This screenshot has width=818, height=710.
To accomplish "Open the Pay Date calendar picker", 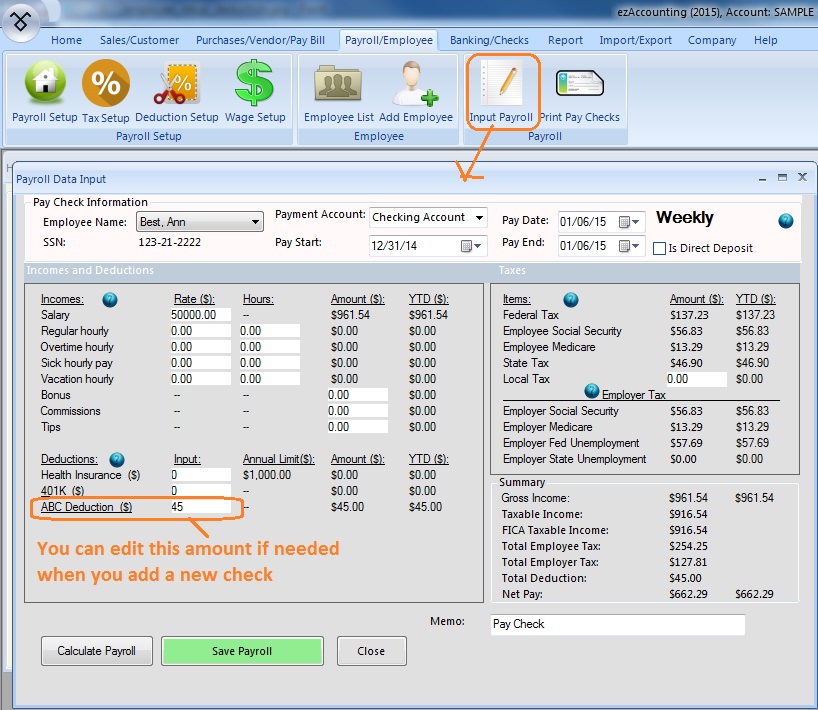I will [x=630, y=222].
